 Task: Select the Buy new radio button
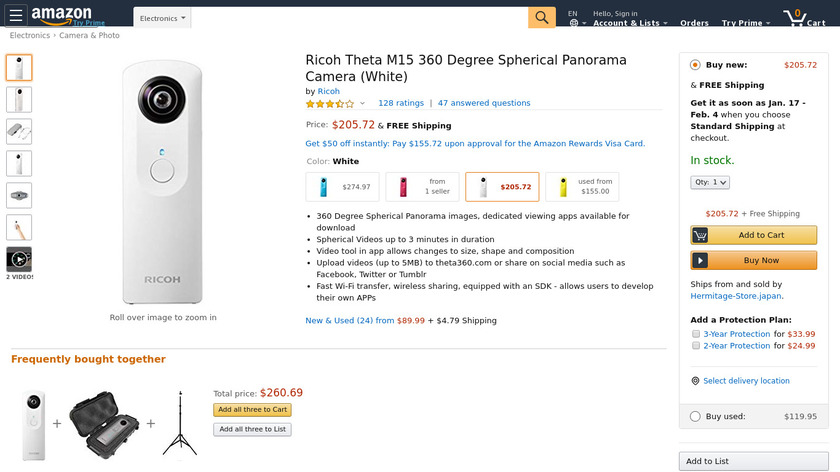(695, 65)
